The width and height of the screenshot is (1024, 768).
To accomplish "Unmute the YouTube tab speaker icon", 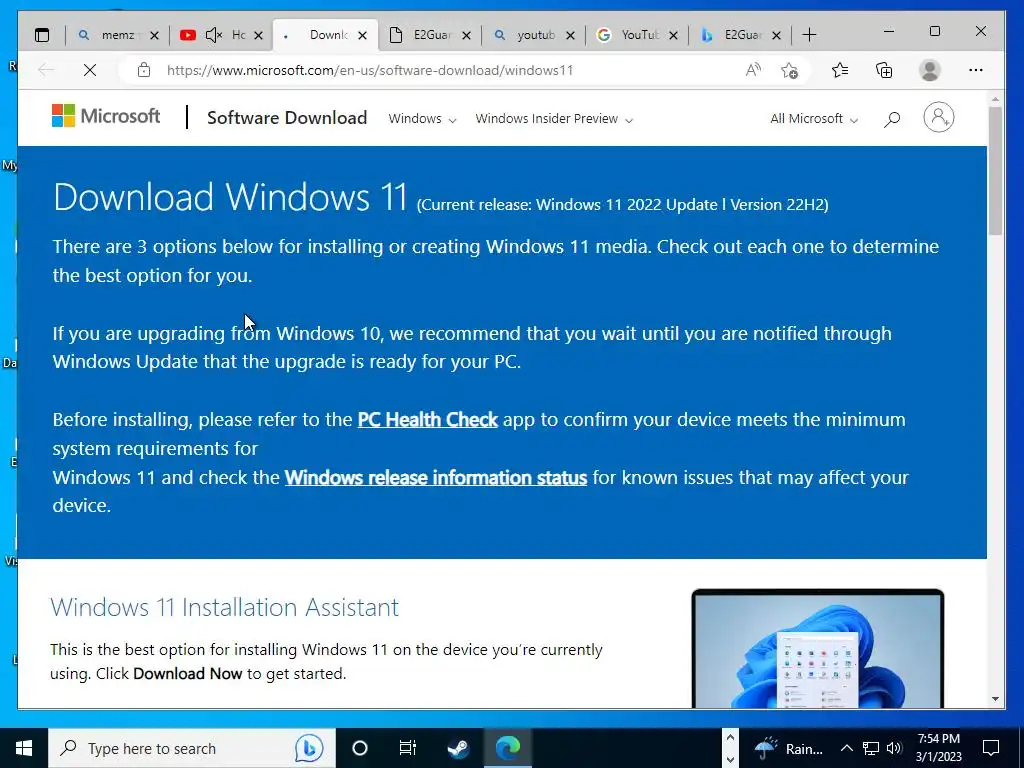I will [214, 35].
